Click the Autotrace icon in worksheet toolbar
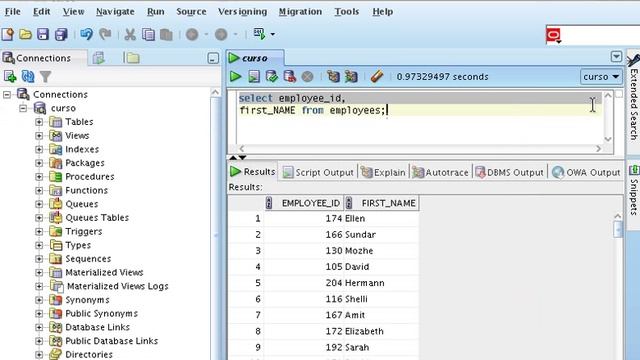The height and width of the screenshot is (360, 640). tap(351, 76)
